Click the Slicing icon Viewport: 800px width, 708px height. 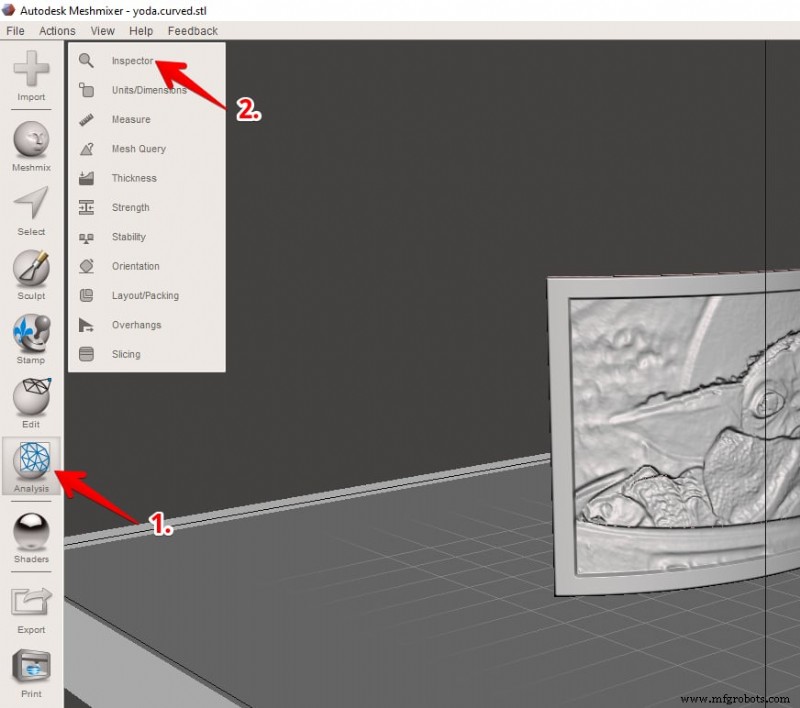[x=86, y=354]
